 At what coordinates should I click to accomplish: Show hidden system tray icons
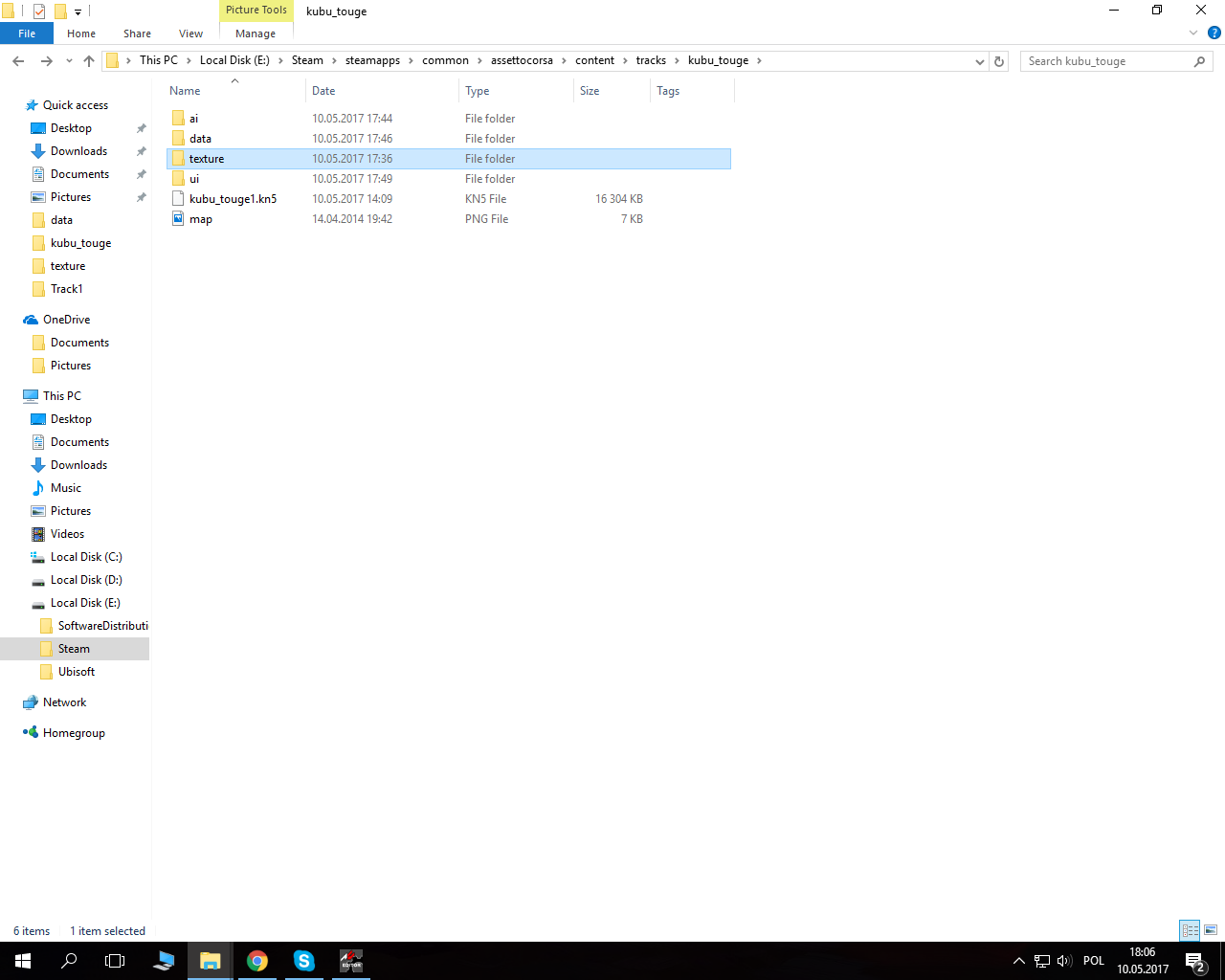point(1019,961)
